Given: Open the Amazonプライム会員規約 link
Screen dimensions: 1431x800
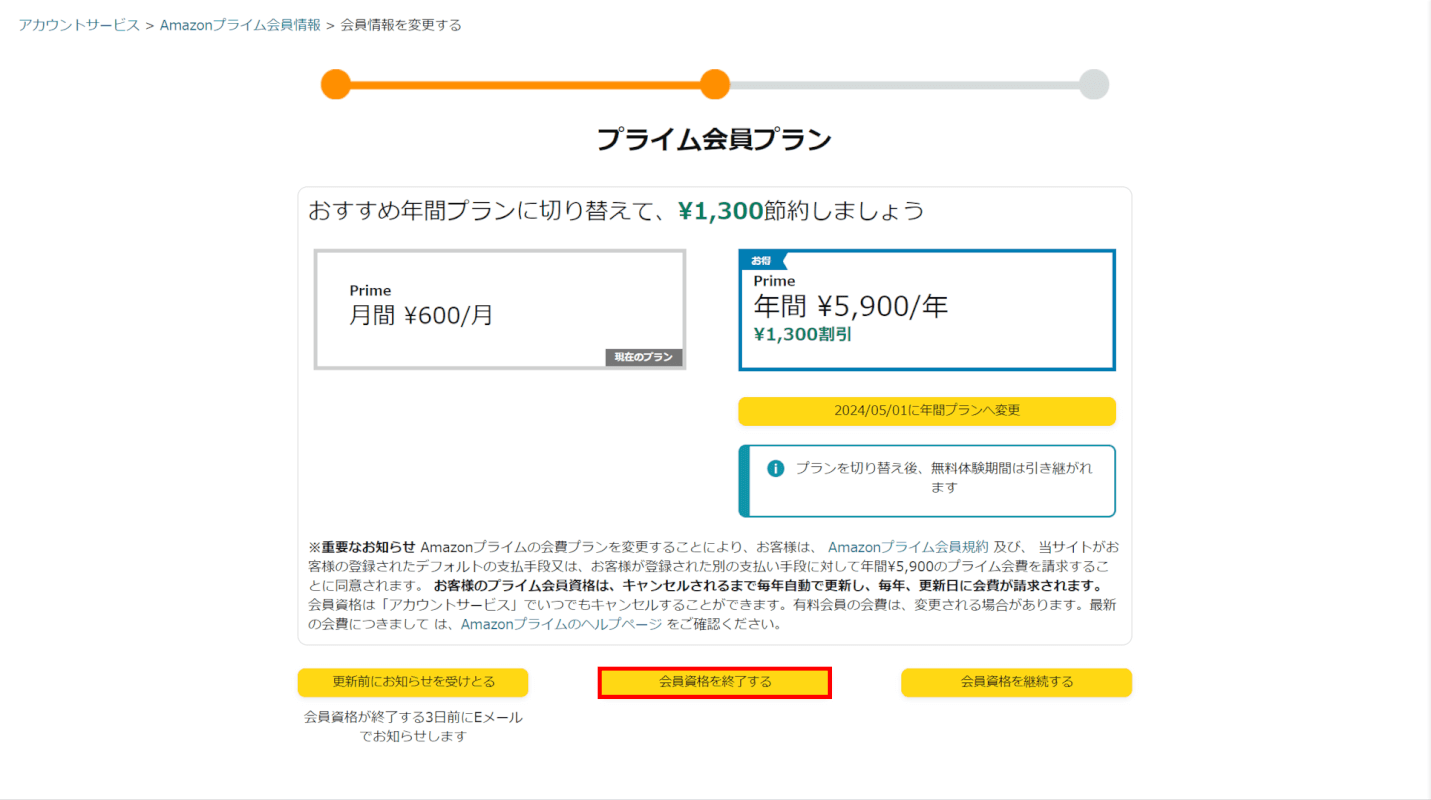Looking at the screenshot, I should coord(908,547).
